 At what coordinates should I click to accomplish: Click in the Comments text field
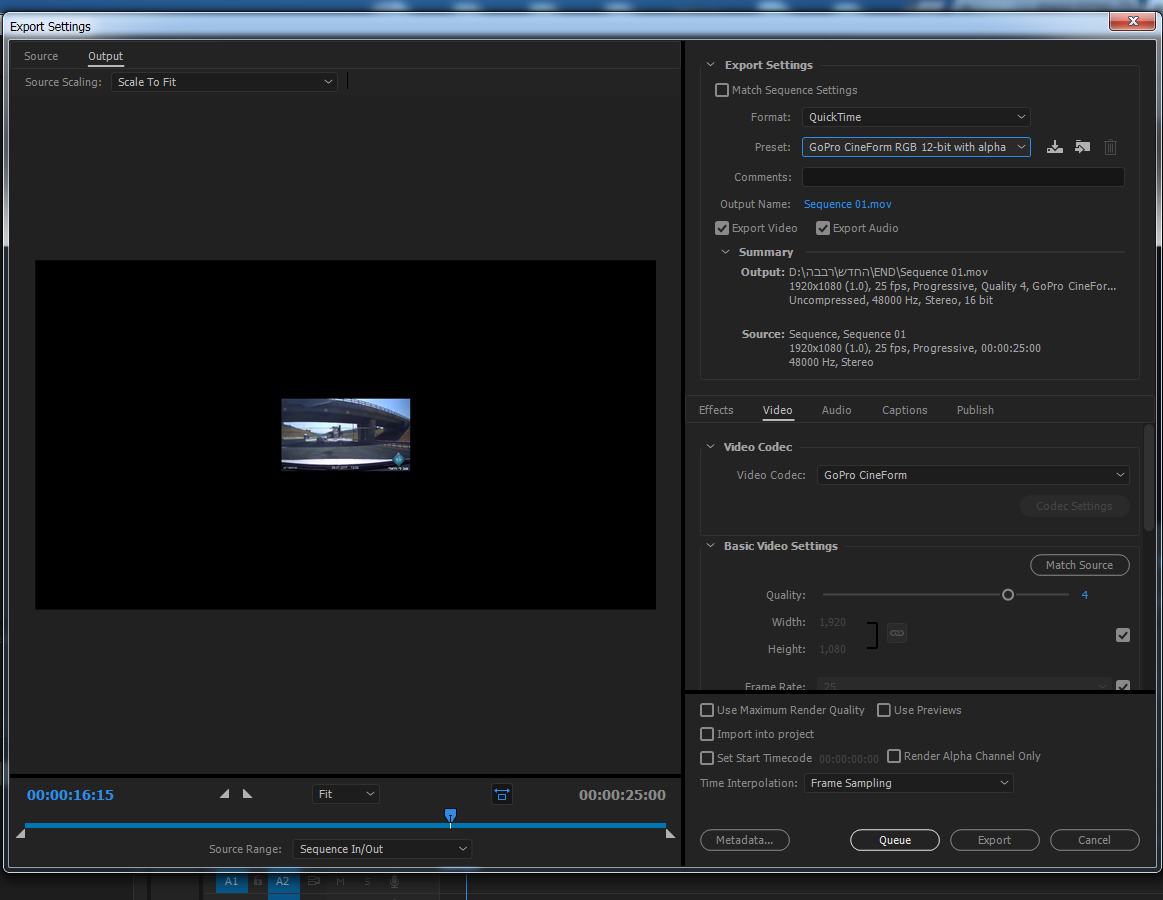(962, 177)
